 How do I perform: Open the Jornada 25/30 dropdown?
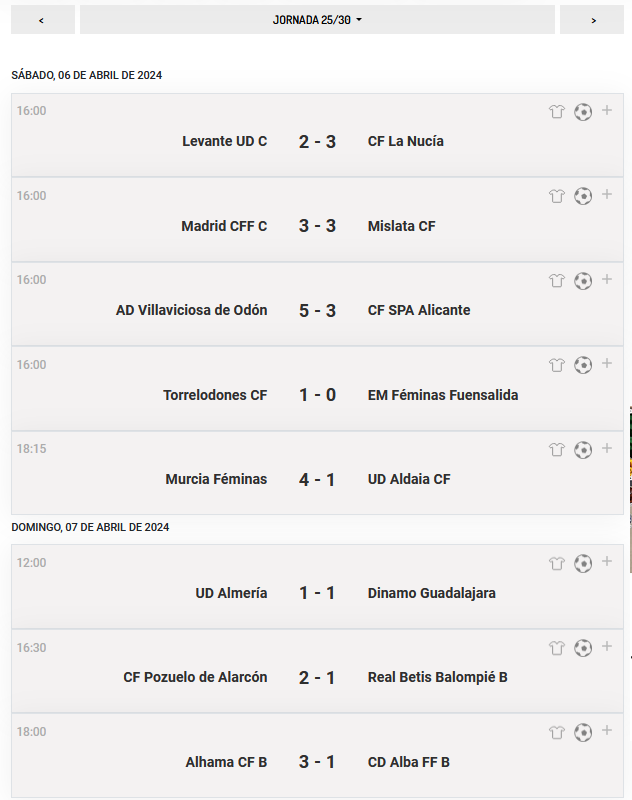317,20
